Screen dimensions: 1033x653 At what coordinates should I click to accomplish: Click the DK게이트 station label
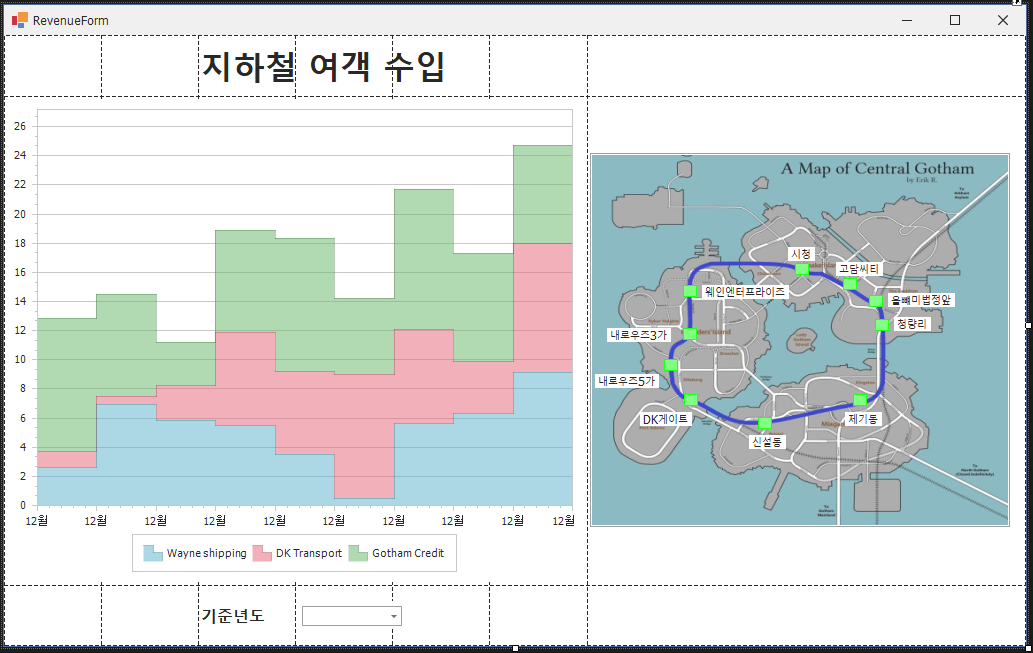[665, 419]
